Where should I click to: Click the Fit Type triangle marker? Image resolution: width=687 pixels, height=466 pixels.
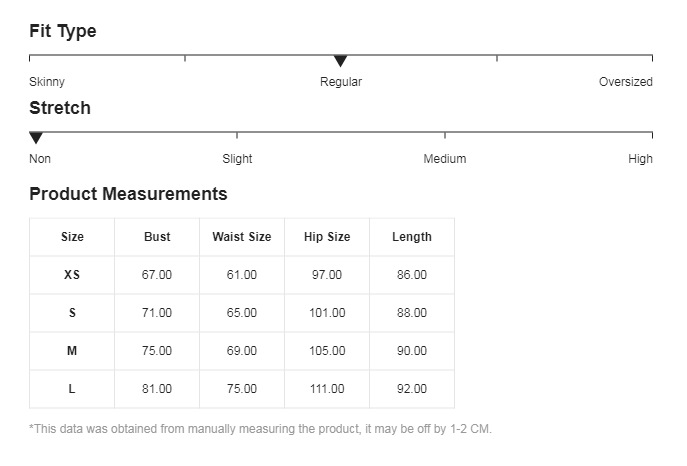340,62
